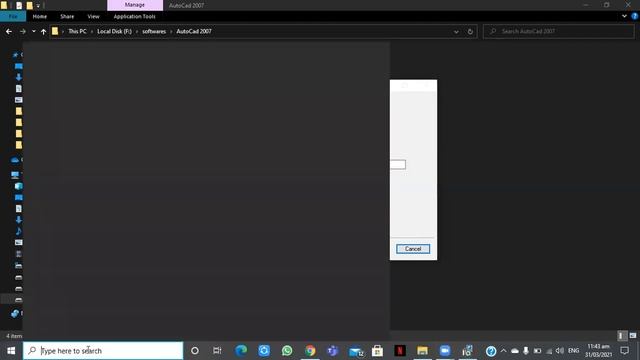Select Network icon in navigation pane
The width and height of the screenshot is (640, 360).
pos(15,313)
